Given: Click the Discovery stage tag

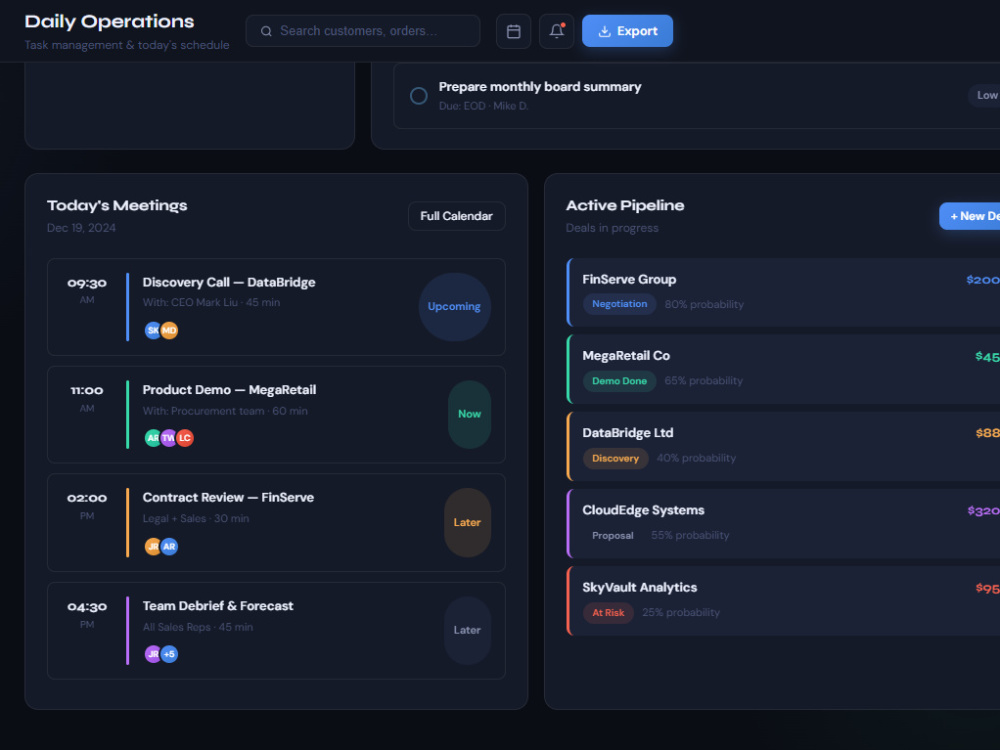Looking at the screenshot, I should pyautogui.click(x=615, y=459).
